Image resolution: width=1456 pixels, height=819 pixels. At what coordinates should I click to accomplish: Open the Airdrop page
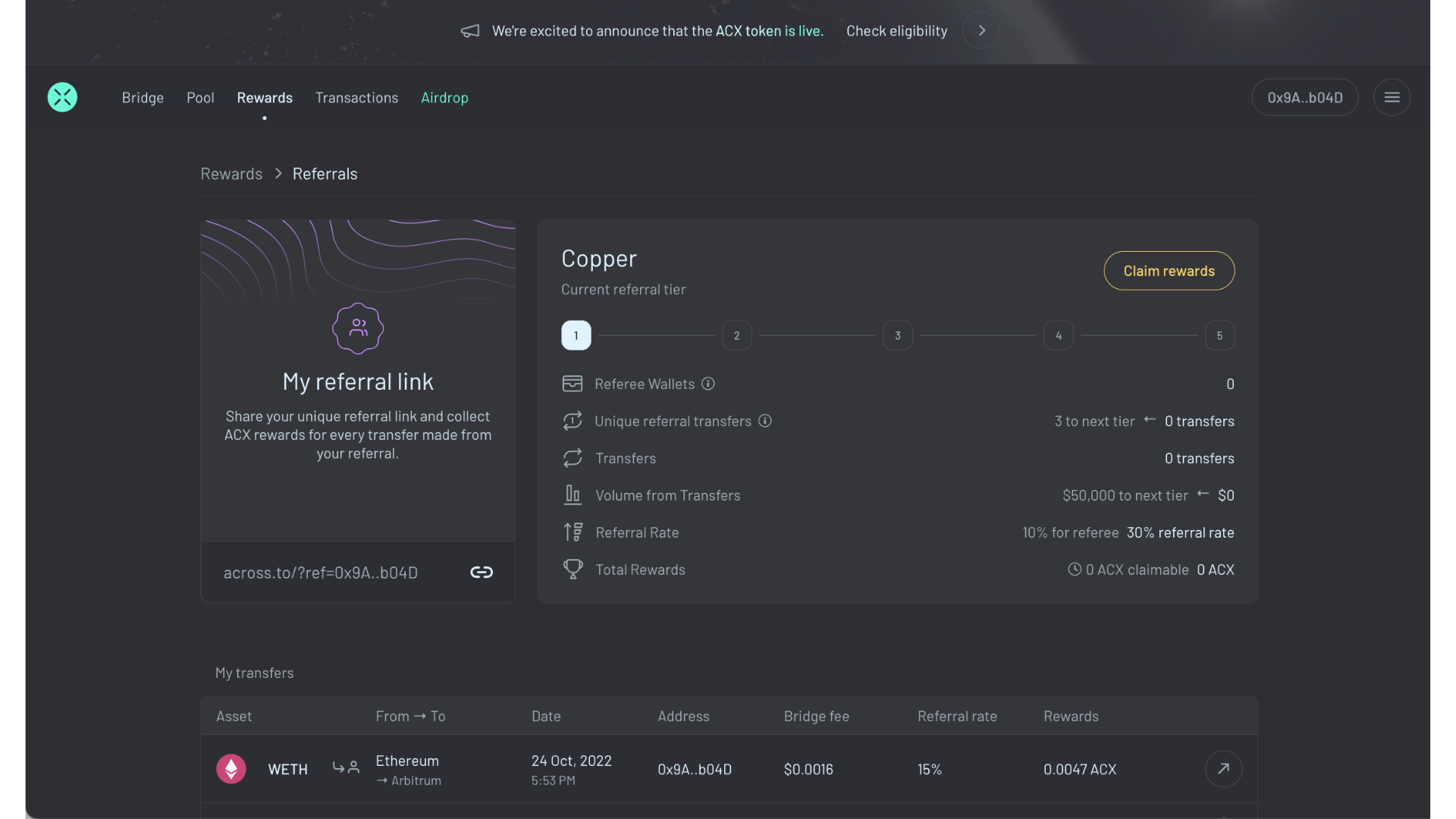[x=444, y=98]
